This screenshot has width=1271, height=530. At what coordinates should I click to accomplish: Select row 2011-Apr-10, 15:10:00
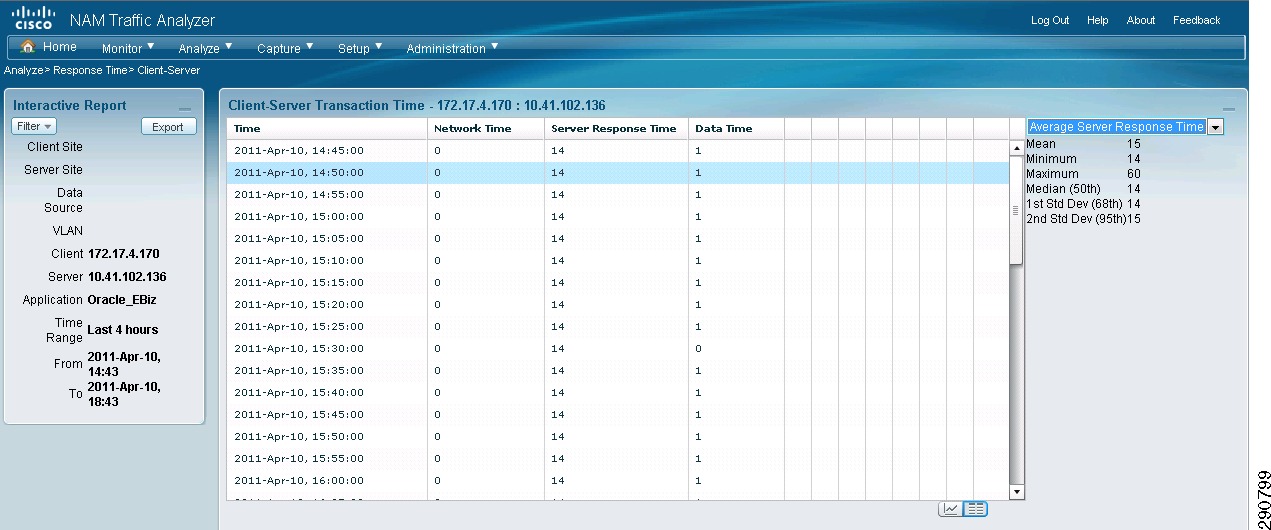click(x=618, y=260)
